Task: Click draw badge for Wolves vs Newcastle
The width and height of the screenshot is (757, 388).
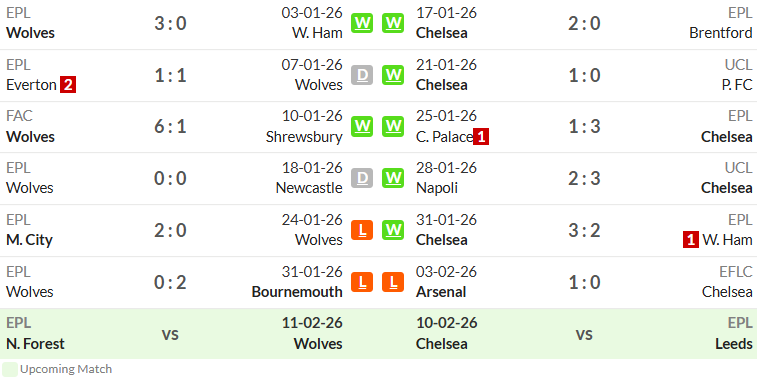Action: pos(362,178)
